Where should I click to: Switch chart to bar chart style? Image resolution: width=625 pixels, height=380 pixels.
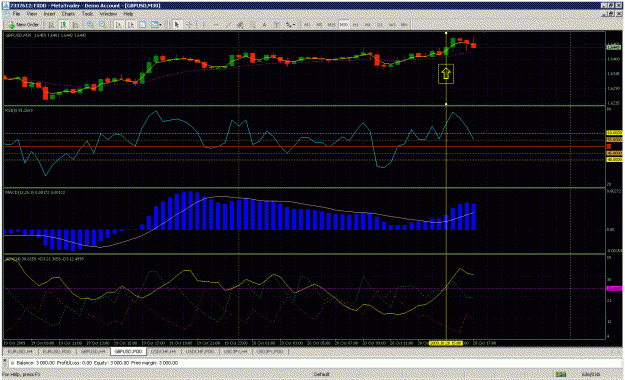(51, 25)
